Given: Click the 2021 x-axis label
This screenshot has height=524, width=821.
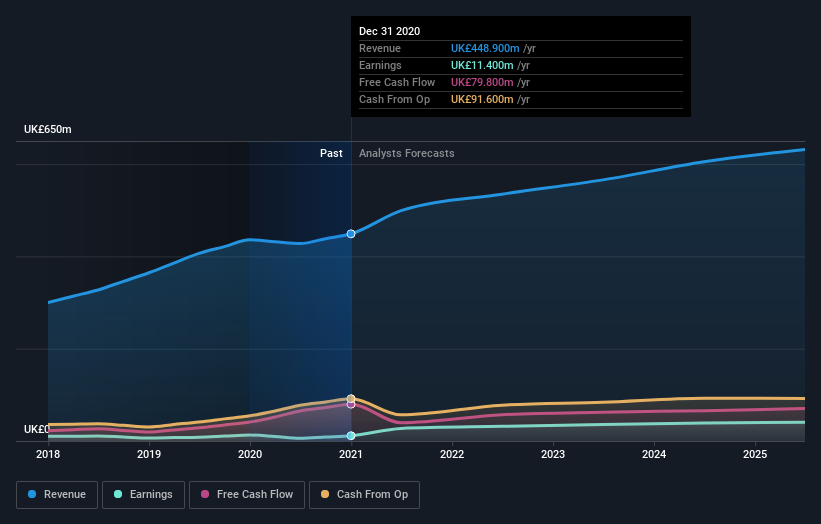Looking at the screenshot, I should tap(351, 454).
